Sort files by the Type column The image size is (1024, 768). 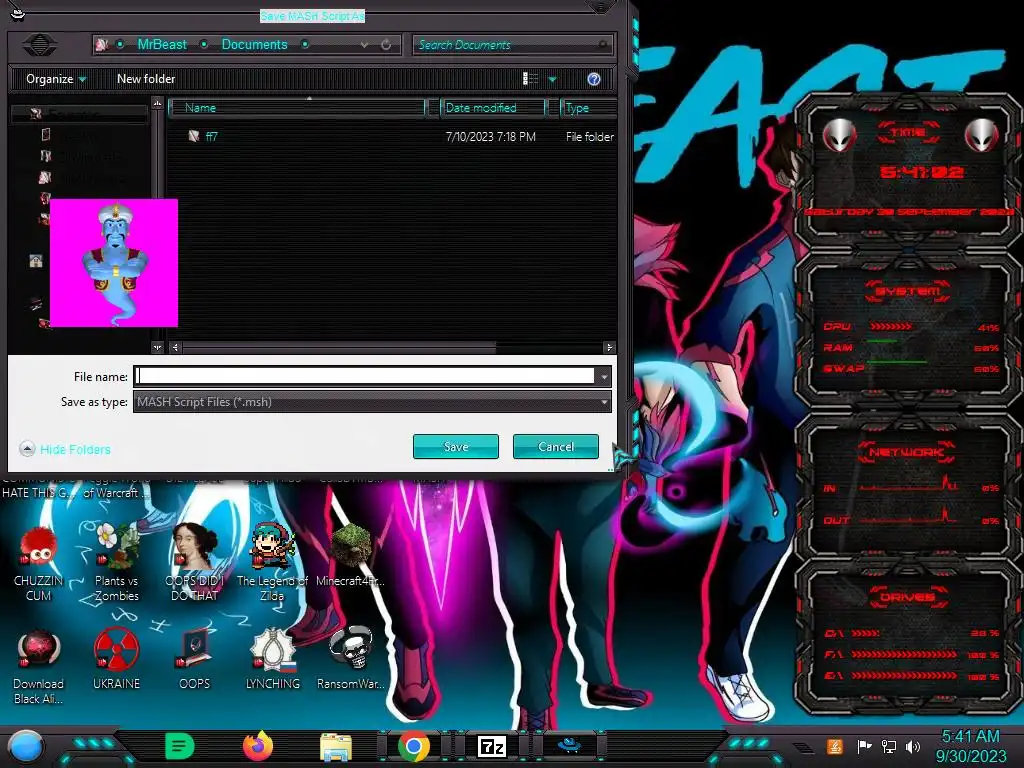pos(588,108)
